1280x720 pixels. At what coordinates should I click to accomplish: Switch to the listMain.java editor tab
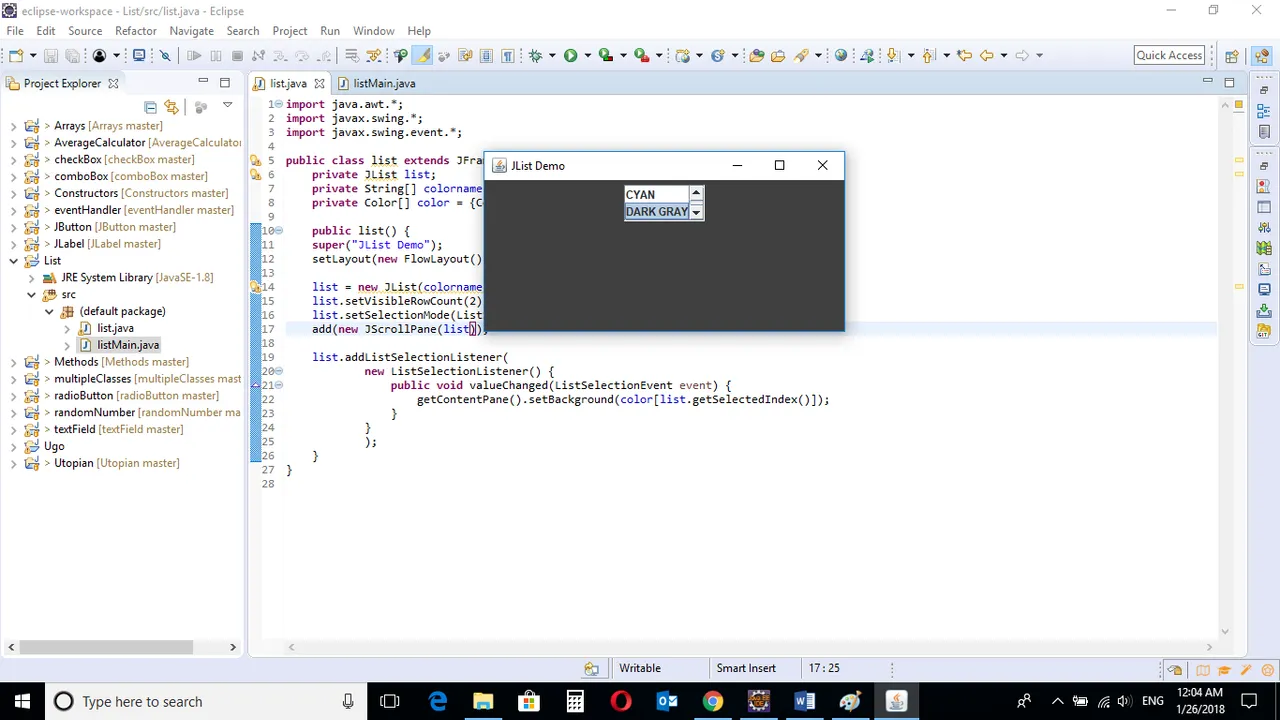point(384,84)
